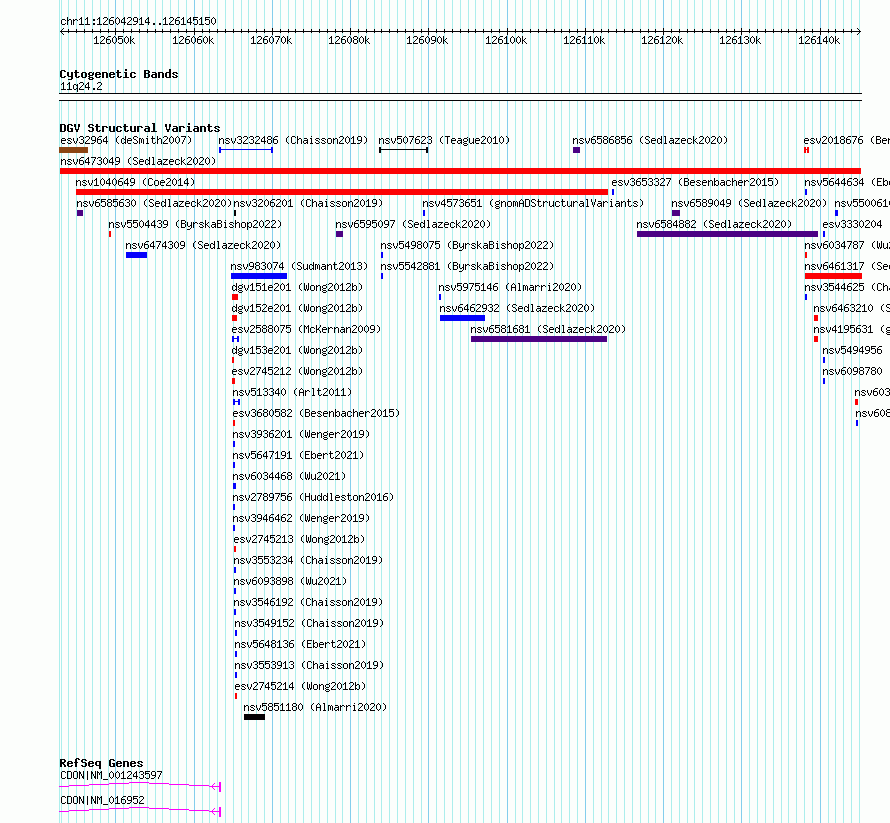Click nsv5504439 (ByrskaBishop2022) label
The image size is (890, 823).
click(195, 224)
